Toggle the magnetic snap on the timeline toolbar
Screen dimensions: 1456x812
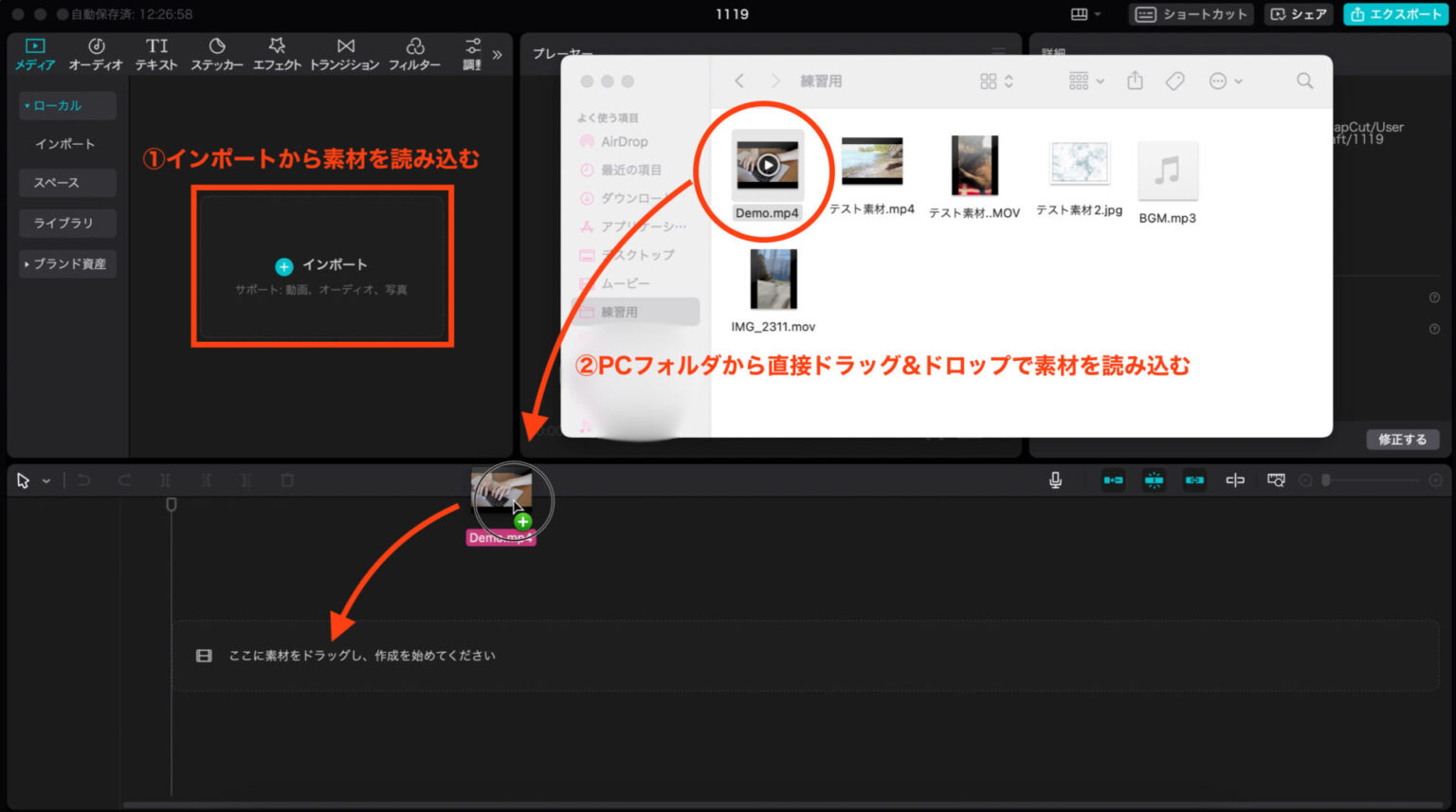[1154, 480]
